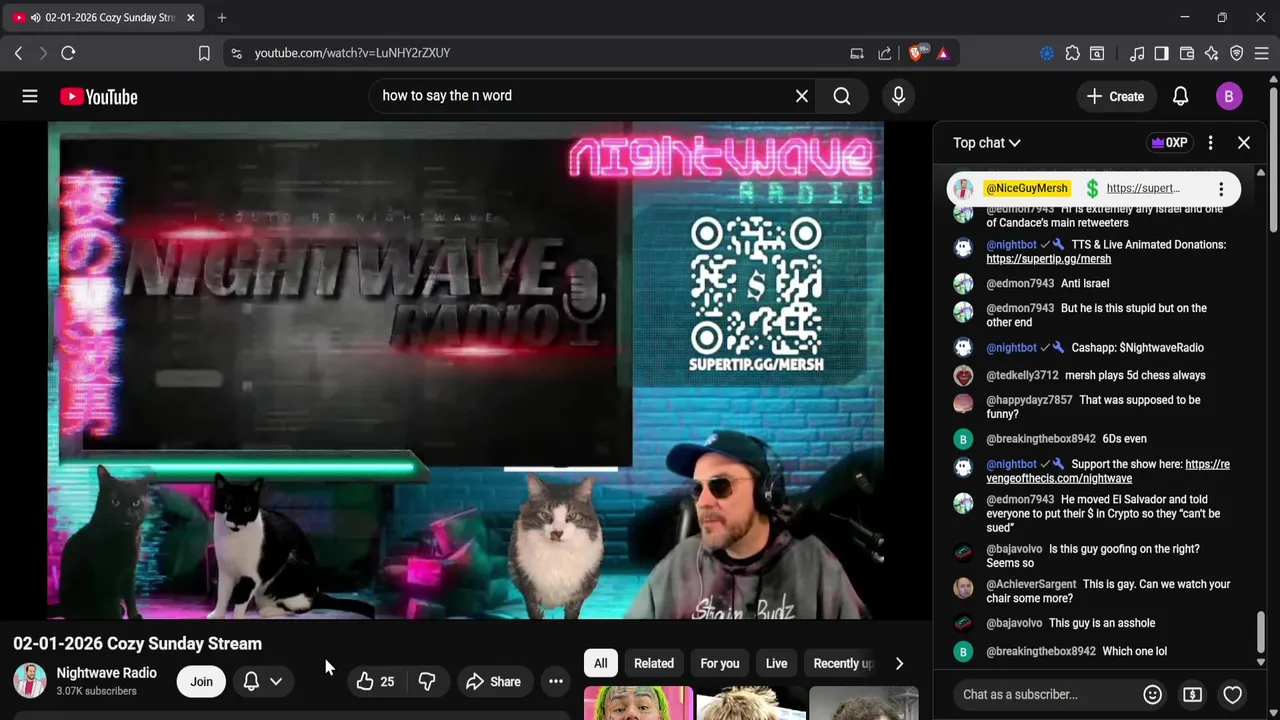Screen dimensions: 1280x720
Task: Expand Top chat mode dropdown
Action: (x=986, y=143)
